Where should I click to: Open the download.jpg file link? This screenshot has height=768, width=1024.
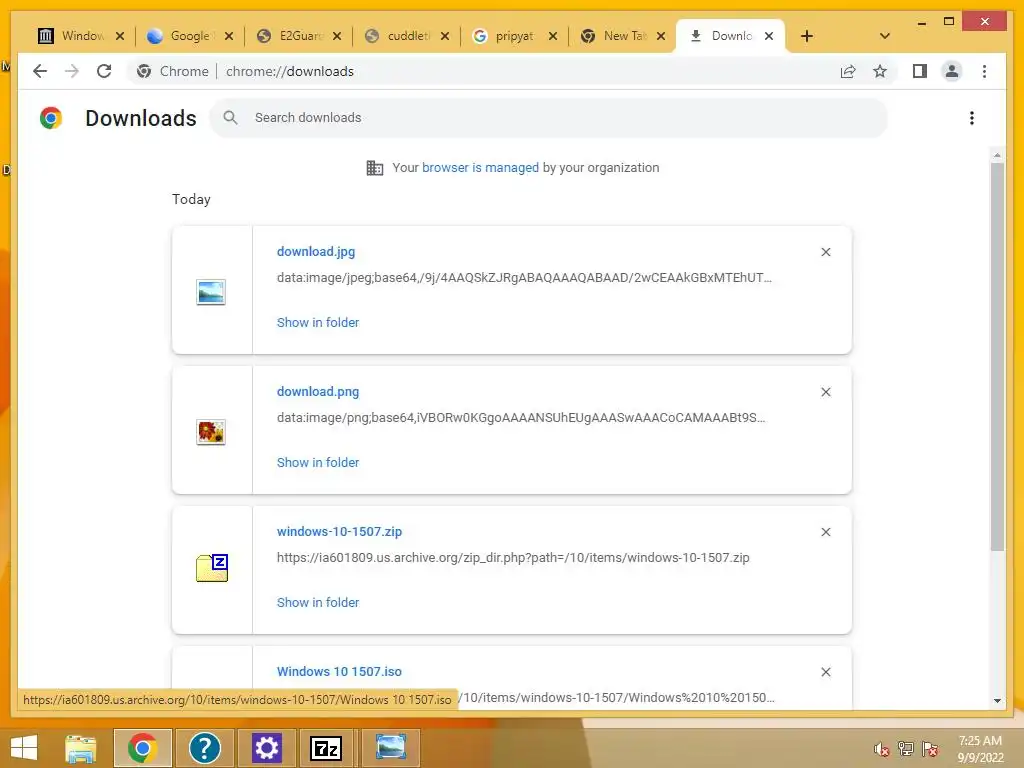coord(316,251)
